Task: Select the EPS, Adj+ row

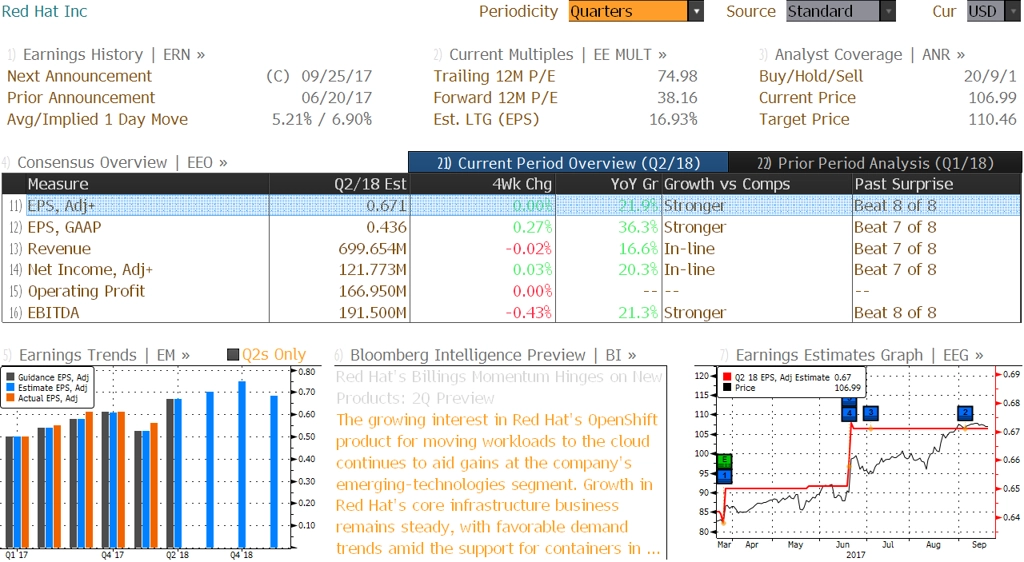Action: click(x=511, y=206)
